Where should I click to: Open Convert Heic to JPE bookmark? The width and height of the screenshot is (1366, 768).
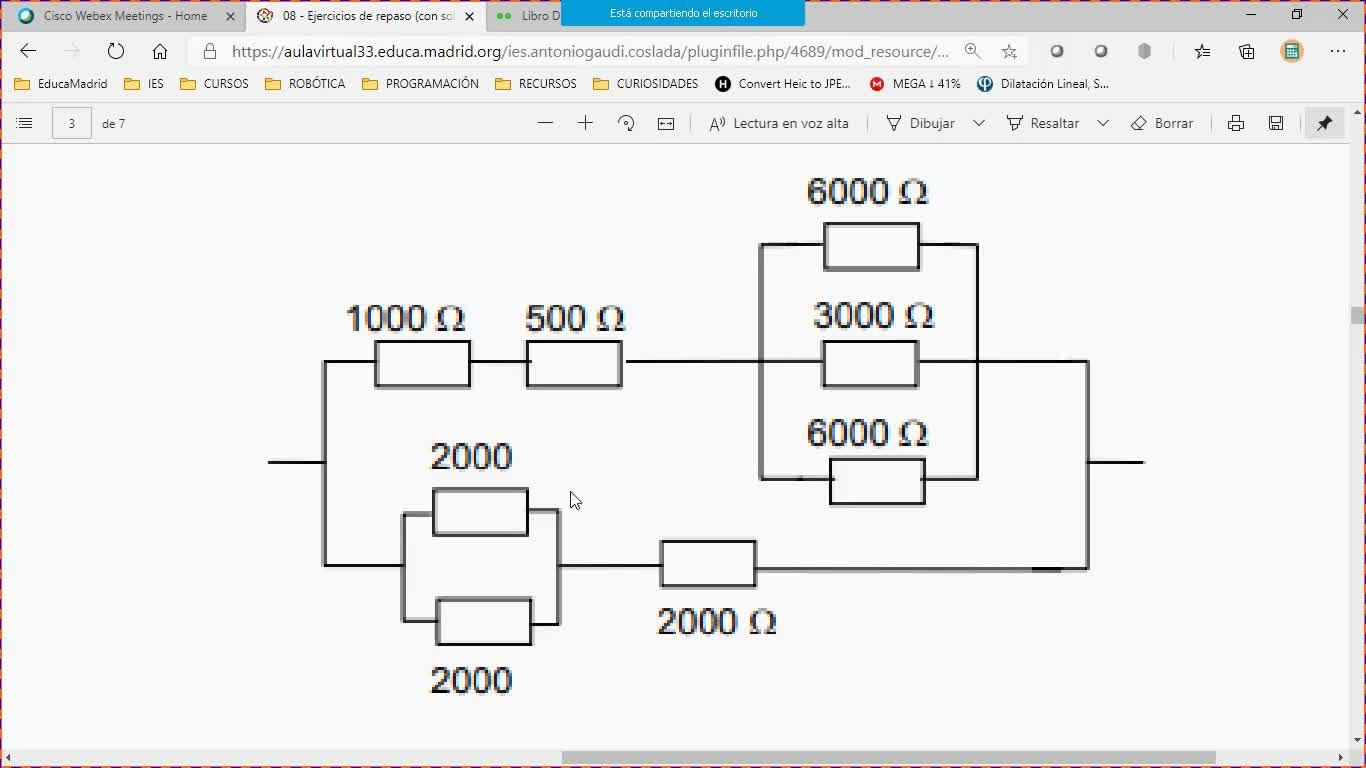point(783,84)
